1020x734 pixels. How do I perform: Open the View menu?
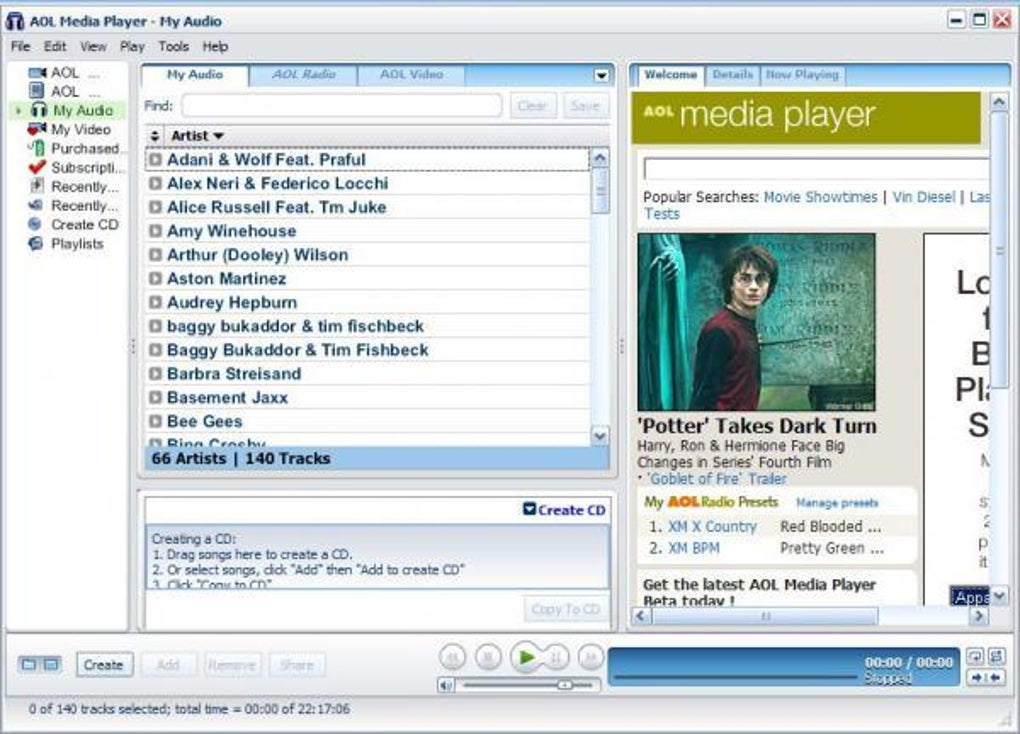click(93, 46)
